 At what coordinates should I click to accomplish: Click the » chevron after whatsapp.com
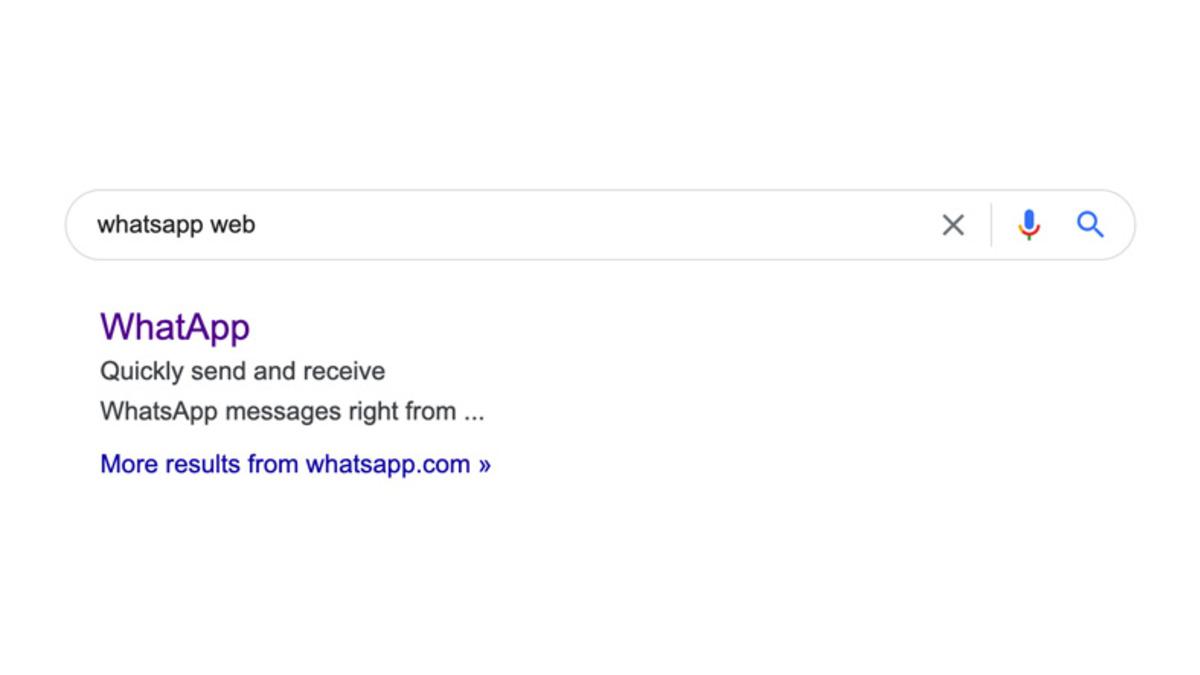pos(484,465)
